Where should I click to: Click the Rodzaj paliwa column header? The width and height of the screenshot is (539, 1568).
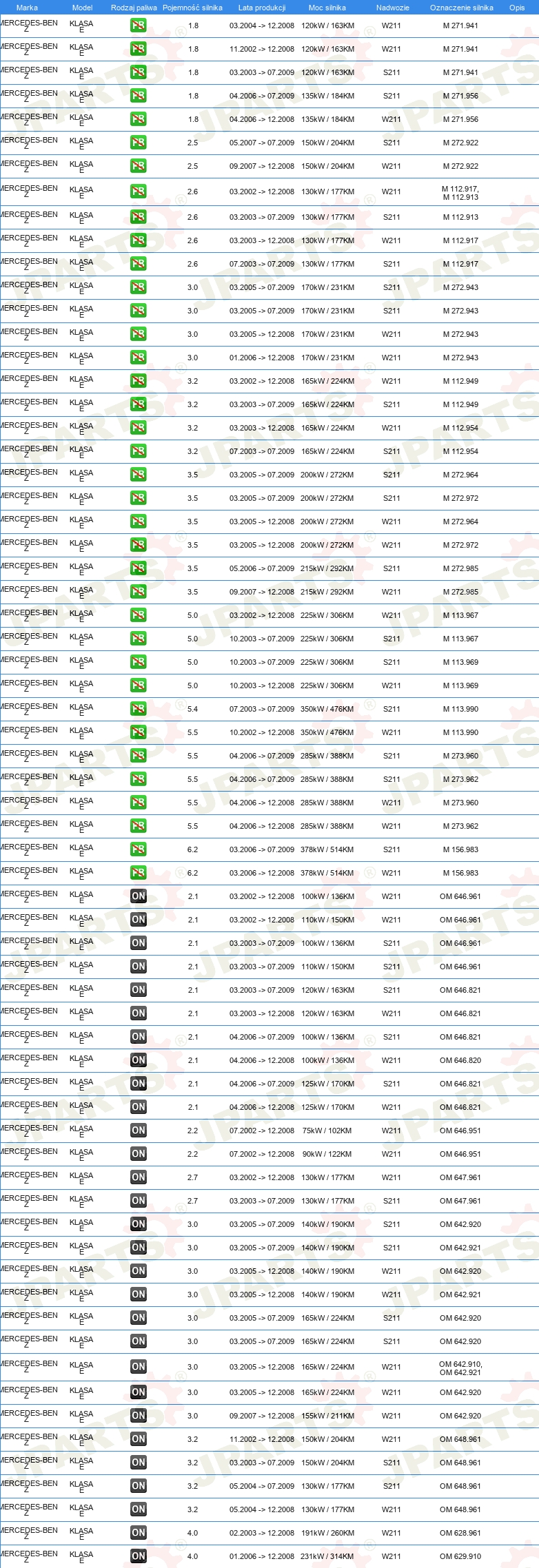pos(134,8)
